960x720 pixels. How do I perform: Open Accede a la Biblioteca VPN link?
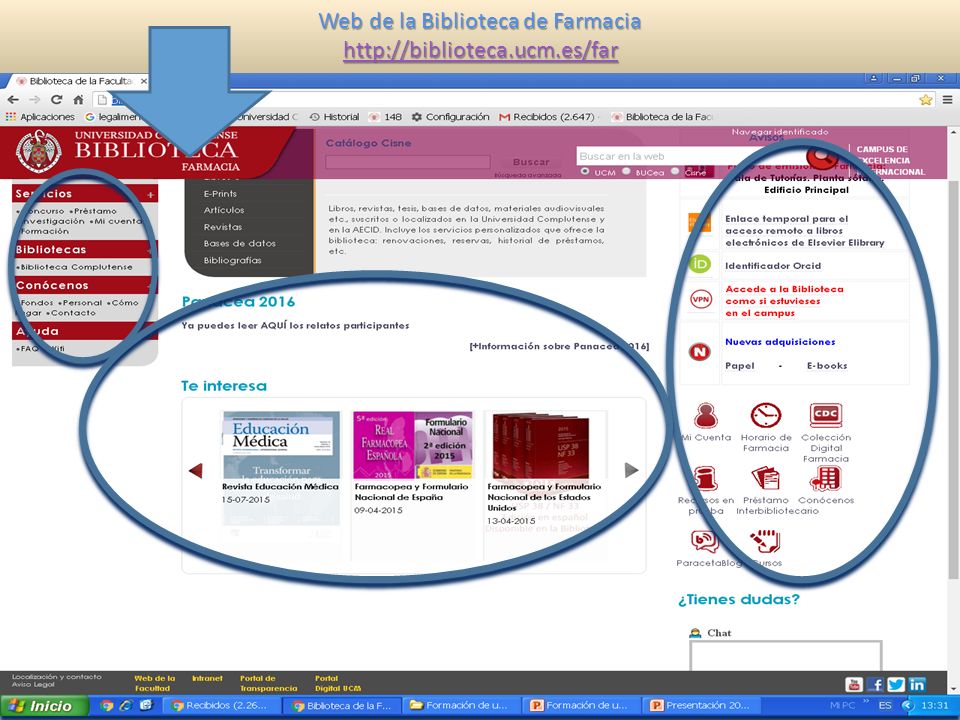[x=784, y=301]
